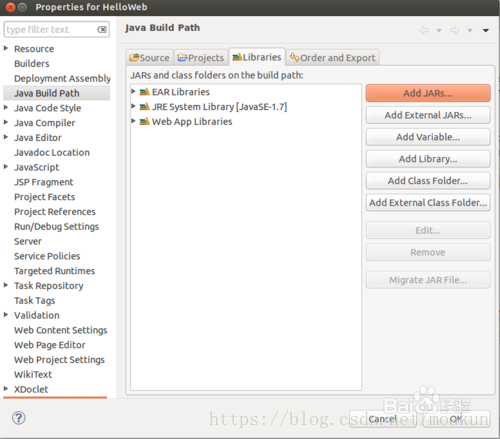This screenshot has height=439, width=500.
Task: Click the clear filter text icon
Action: pos(102,30)
